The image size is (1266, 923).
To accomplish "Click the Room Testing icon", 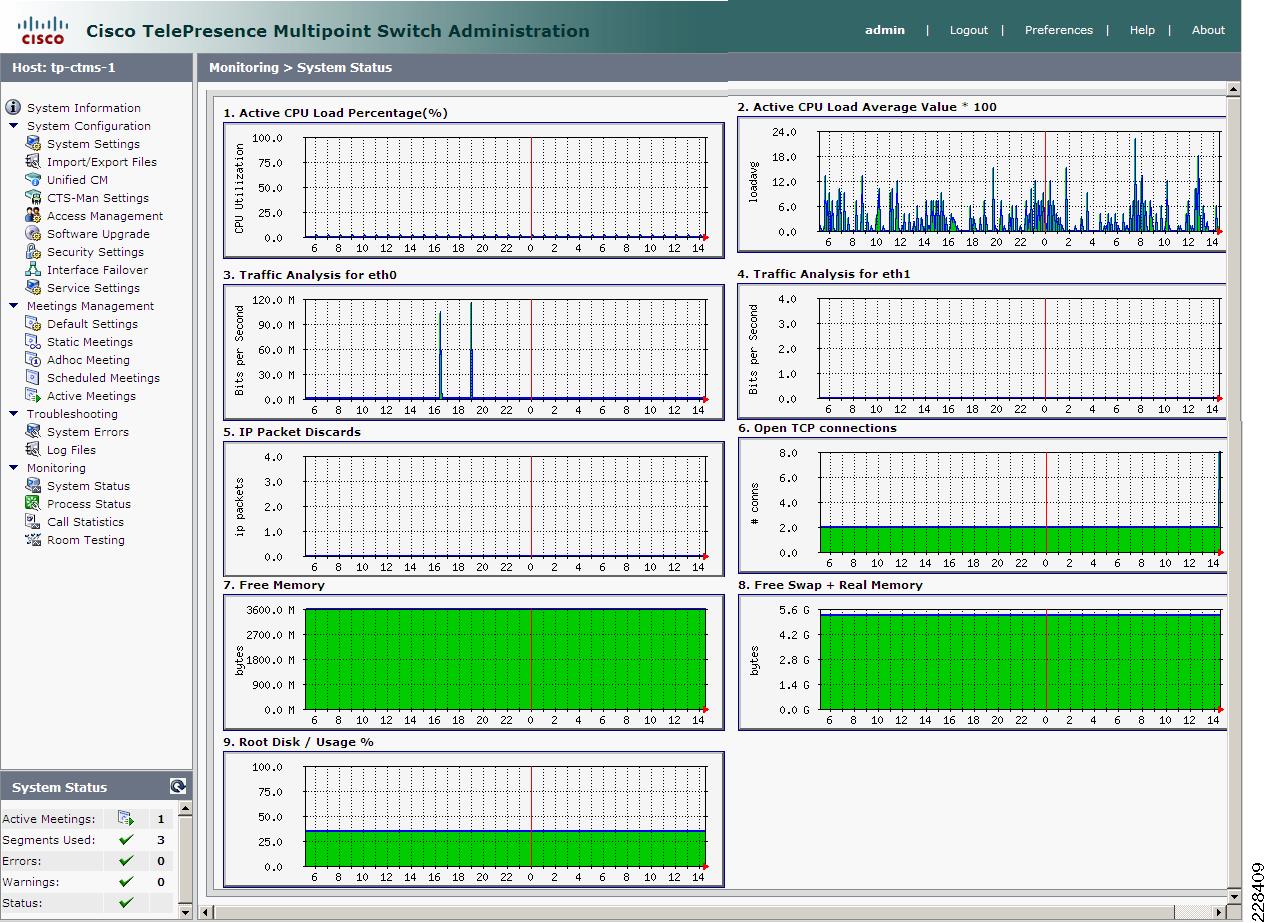I will click(33, 540).
